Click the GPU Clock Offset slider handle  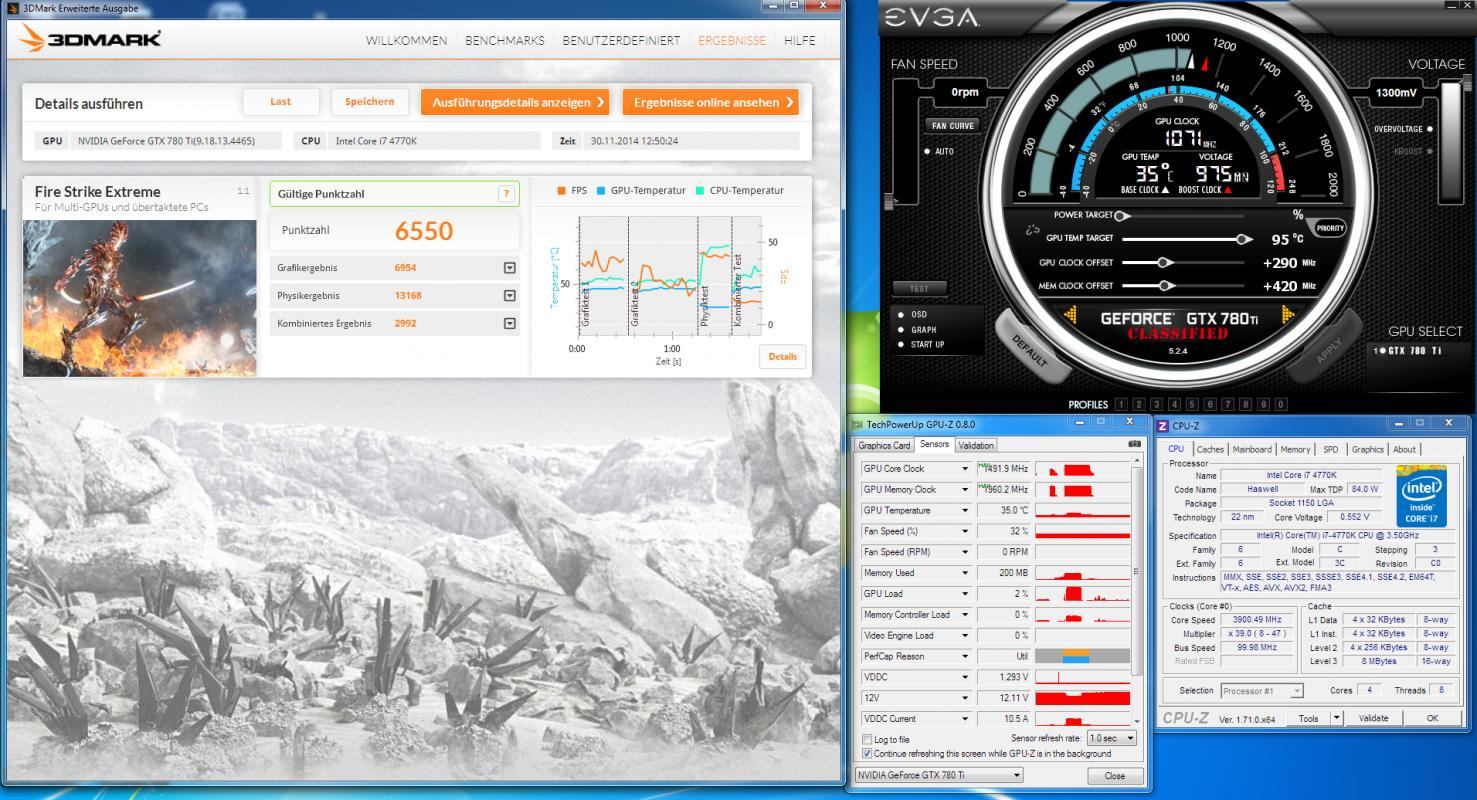pyautogui.click(x=1164, y=263)
